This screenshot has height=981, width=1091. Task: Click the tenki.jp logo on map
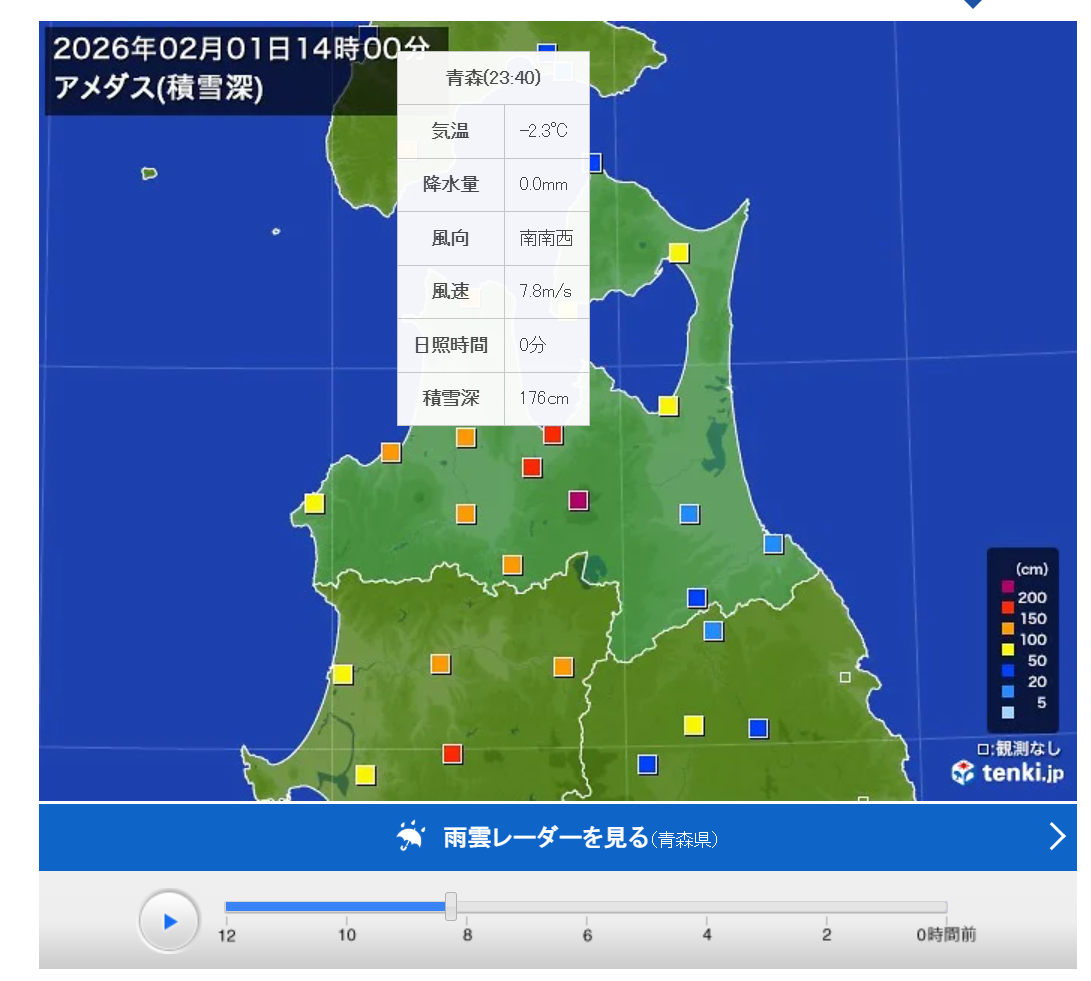(x=1007, y=772)
